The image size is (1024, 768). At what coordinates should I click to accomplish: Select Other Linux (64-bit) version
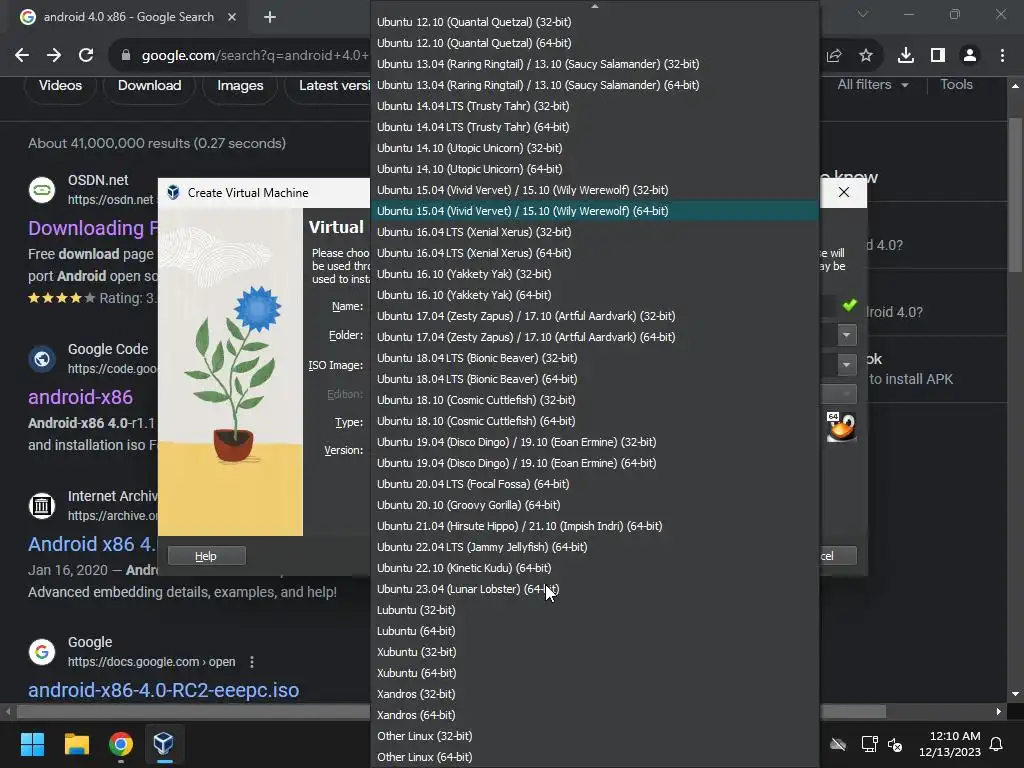[x=594, y=757]
